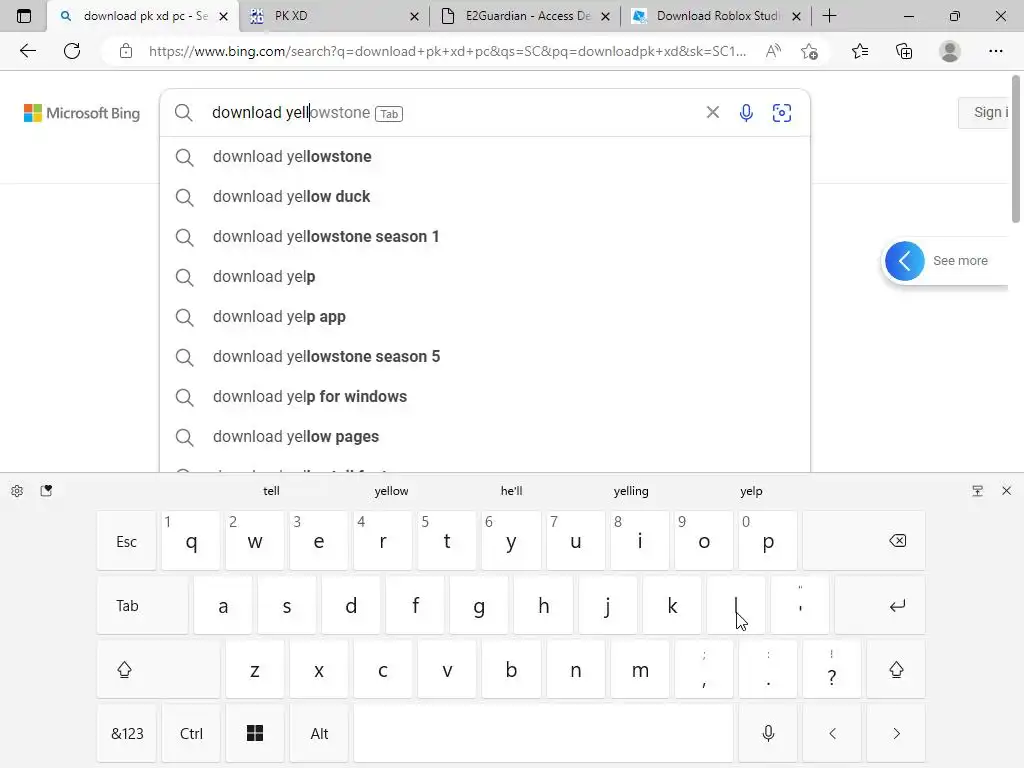Open Settings and more ellipsis menu

[x=995, y=51]
